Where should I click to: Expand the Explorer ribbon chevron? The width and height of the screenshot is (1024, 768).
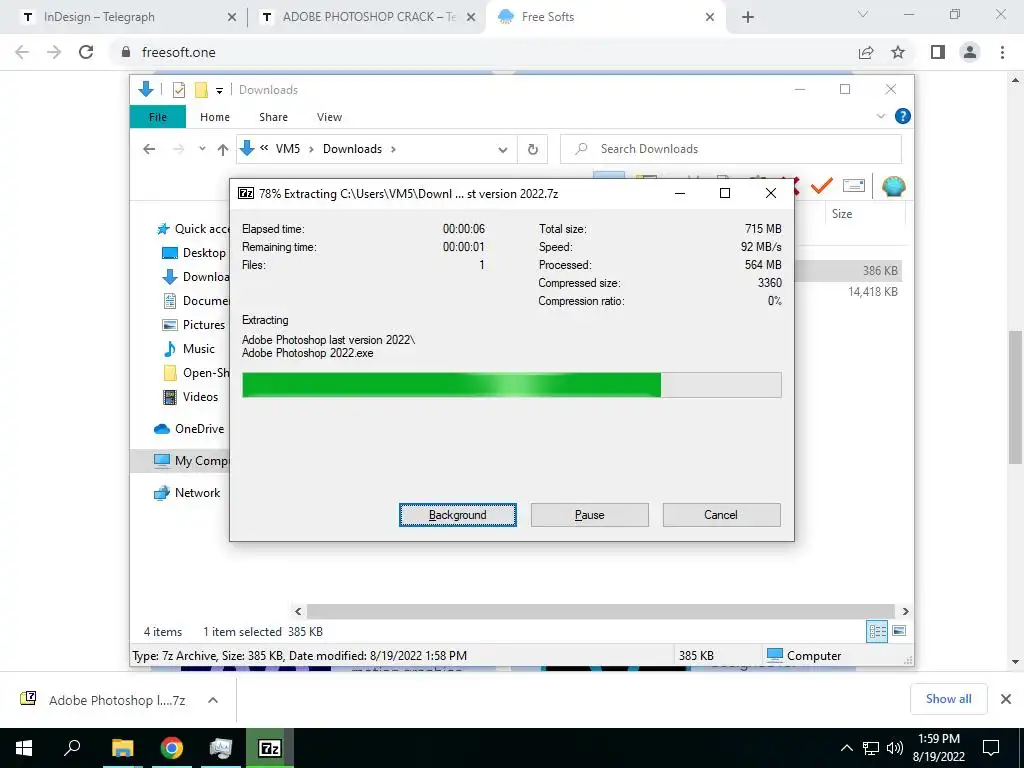[x=880, y=116]
